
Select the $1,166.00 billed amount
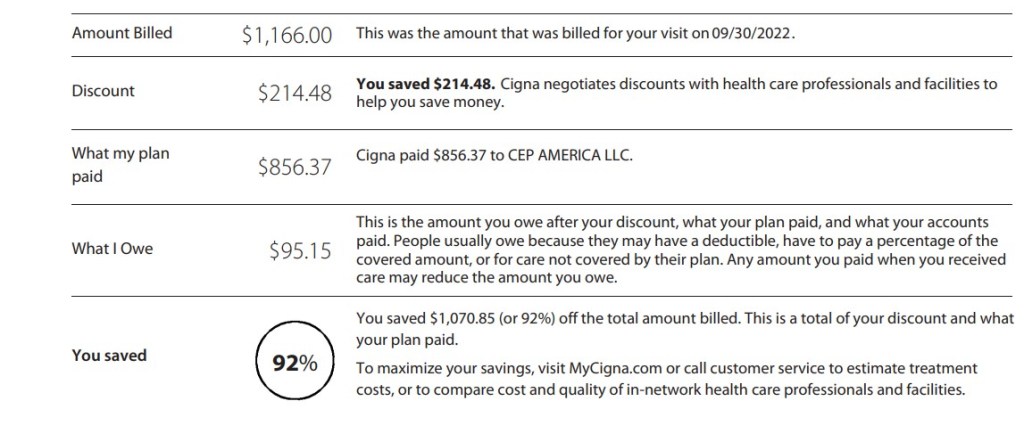[x=286, y=35]
